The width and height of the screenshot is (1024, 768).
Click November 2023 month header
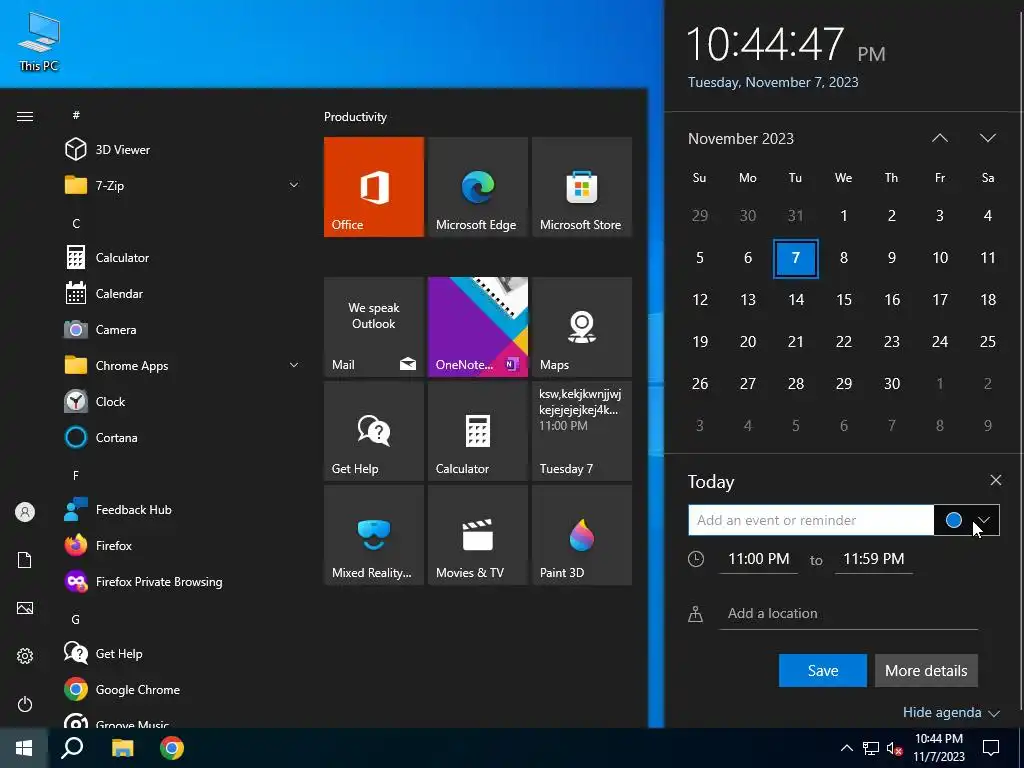point(741,138)
